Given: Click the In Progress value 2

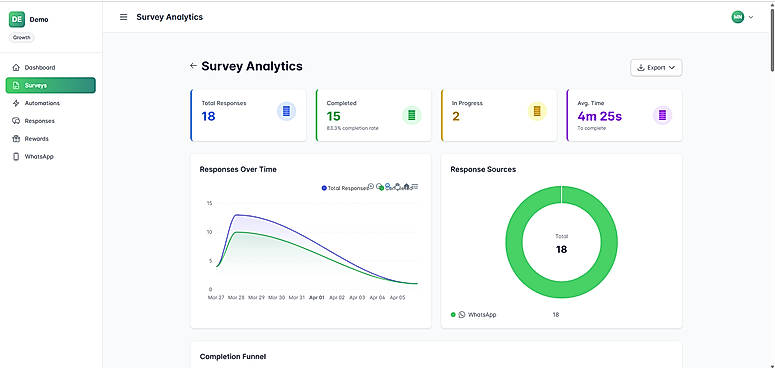Looking at the screenshot, I should [x=456, y=117].
